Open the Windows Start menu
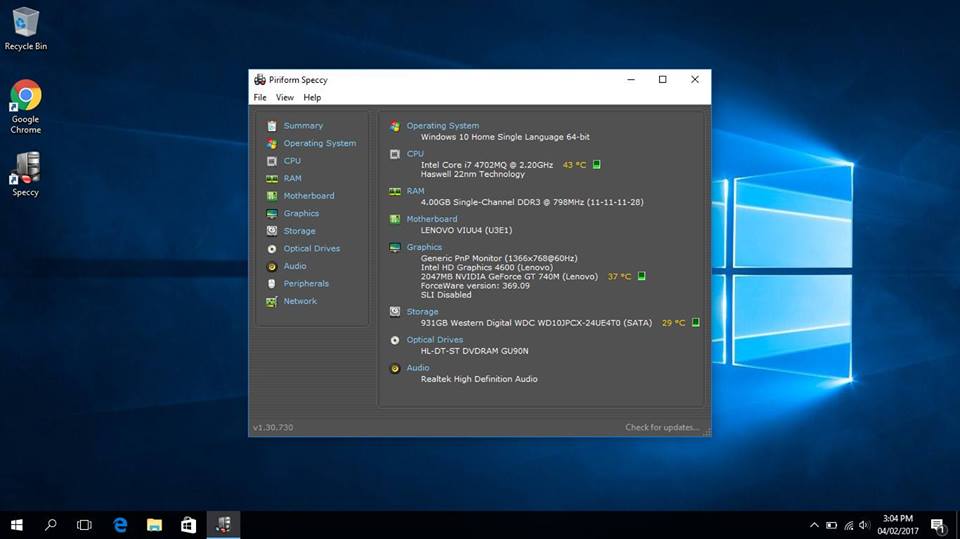The image size is (960, 539). [17, 525]
